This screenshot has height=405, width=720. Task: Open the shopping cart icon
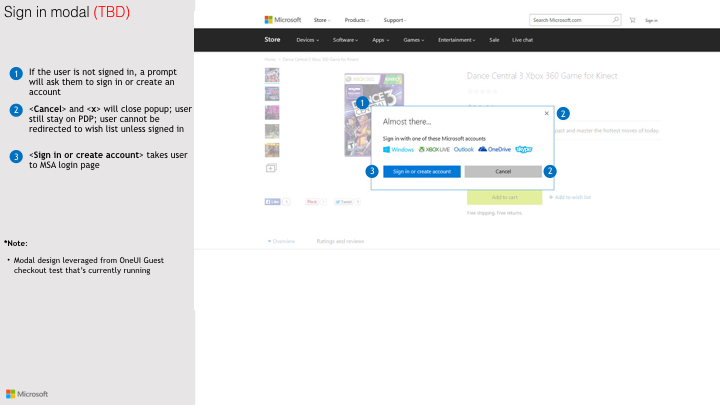pos(632,20)
